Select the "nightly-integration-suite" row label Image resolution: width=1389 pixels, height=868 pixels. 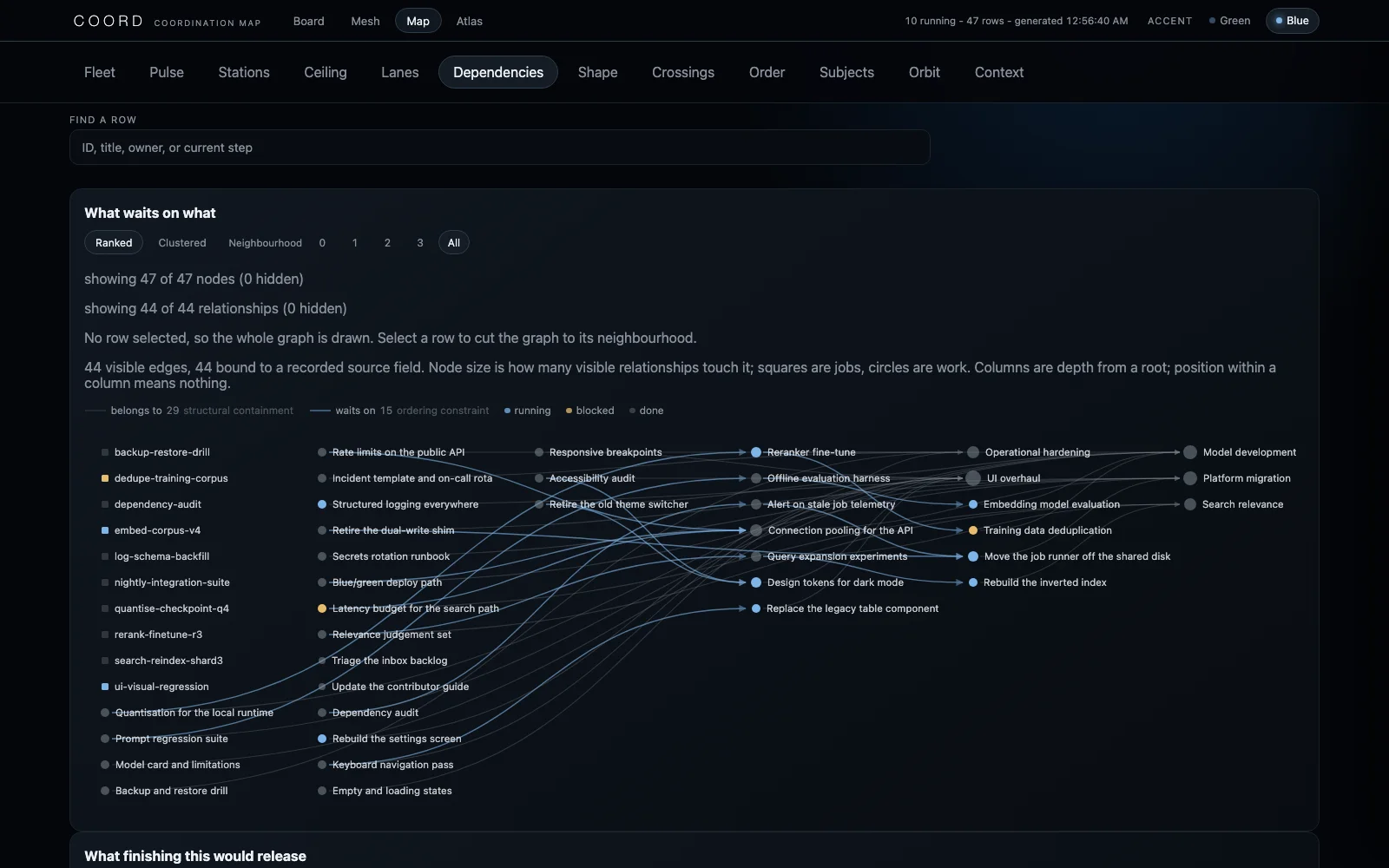point(172,582)
